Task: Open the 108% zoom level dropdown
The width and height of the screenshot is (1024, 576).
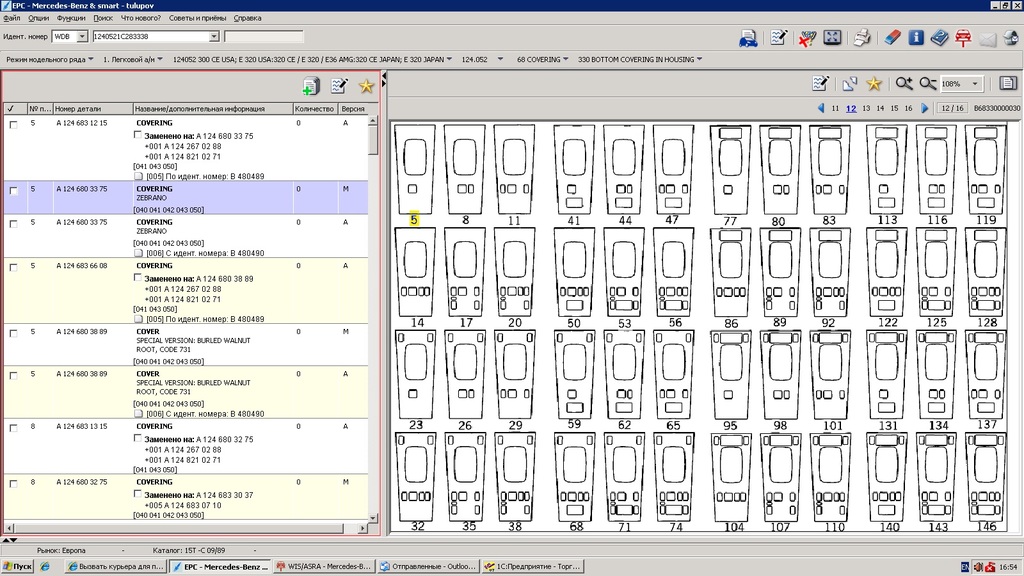Action: tap(975, 84)
